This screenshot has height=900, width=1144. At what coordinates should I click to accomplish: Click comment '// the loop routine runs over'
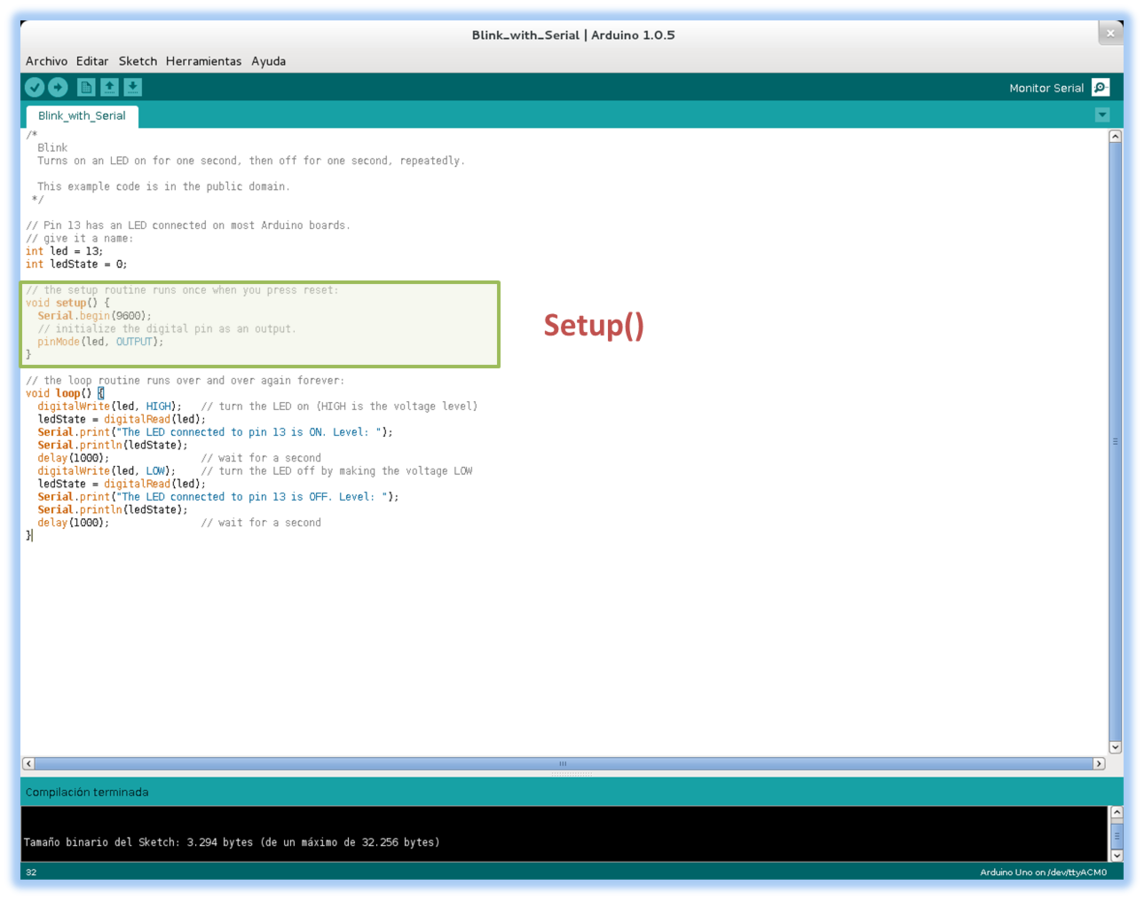[185, 381]
